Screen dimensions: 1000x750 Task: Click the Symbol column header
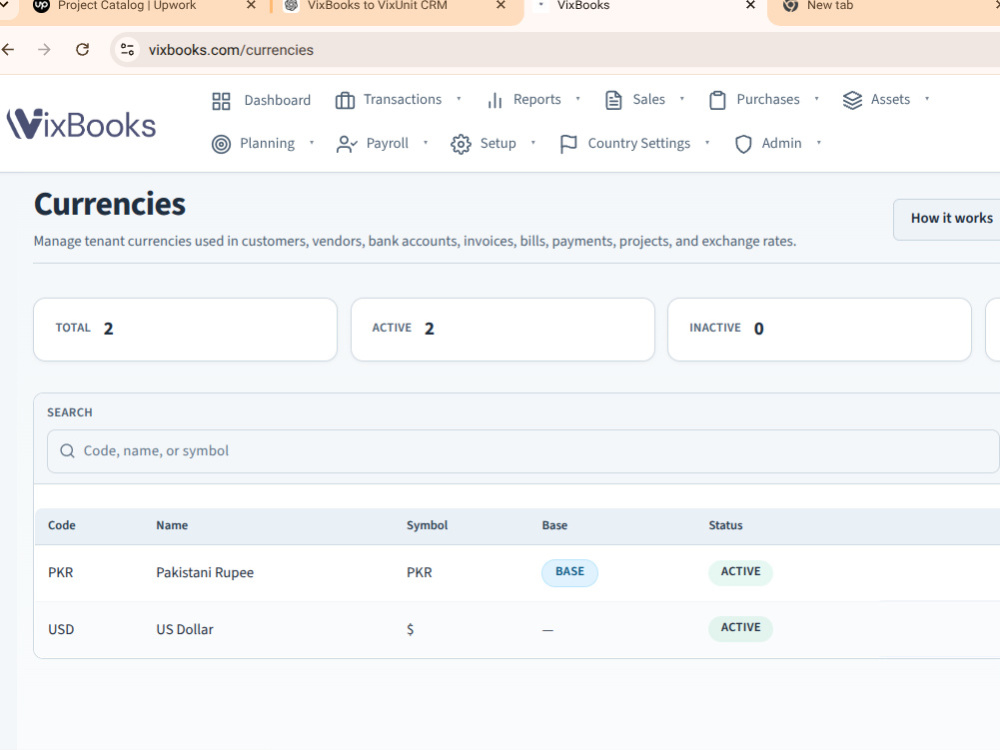(x=427, y=526)
